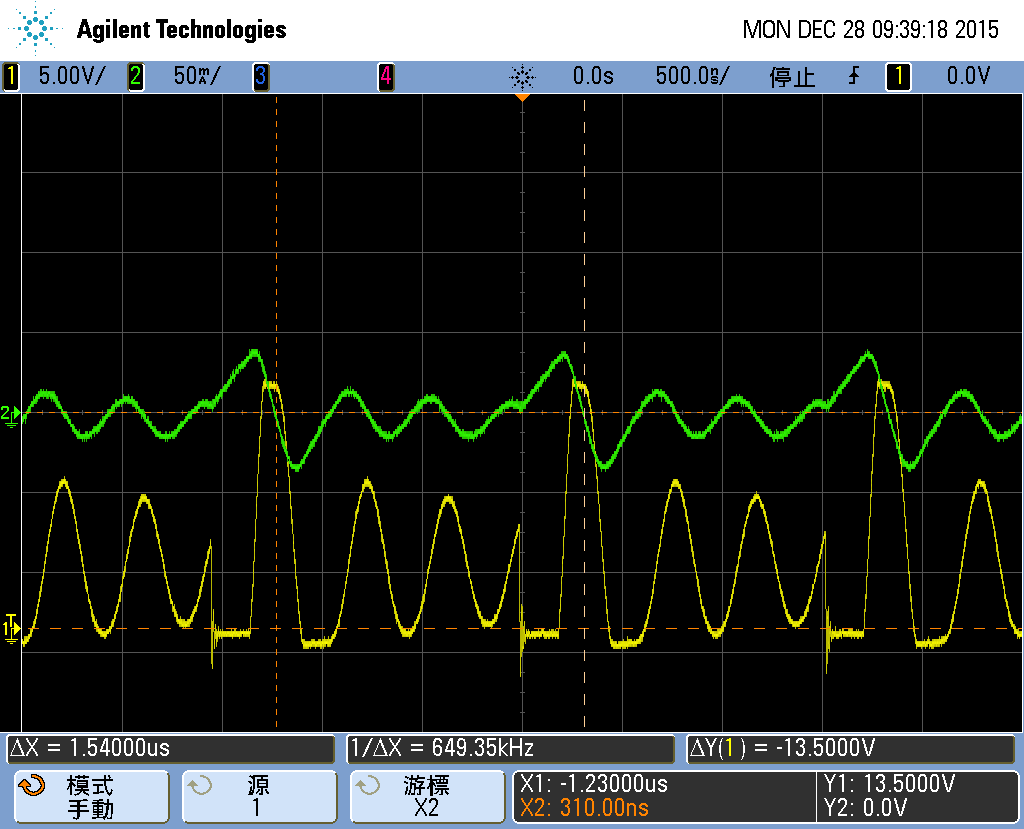The image size is (1024, 829).
Task: Select the X1 -1.23000us cursor readout
Action: coord(594,783)
